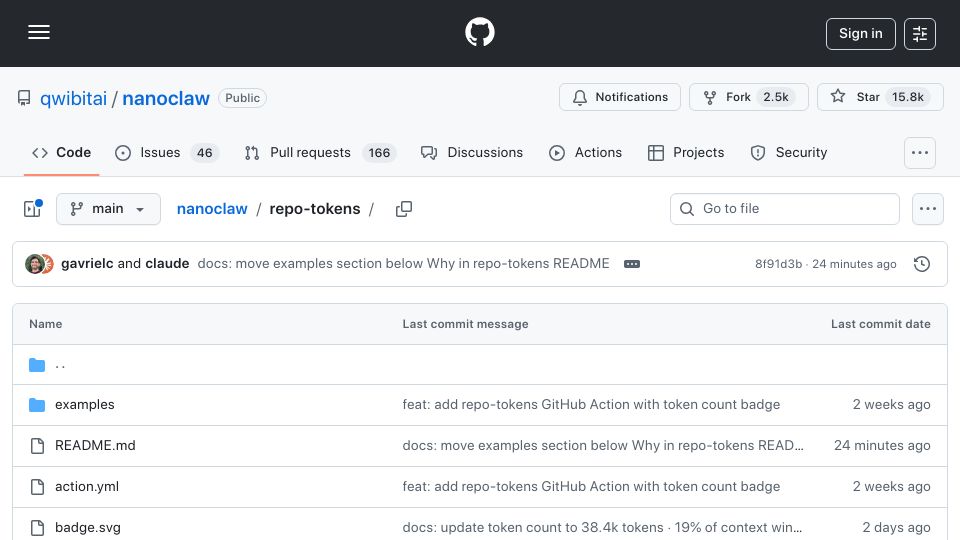960x540 pixels.
Task: Open the README.md file
Action: point(95,446)
